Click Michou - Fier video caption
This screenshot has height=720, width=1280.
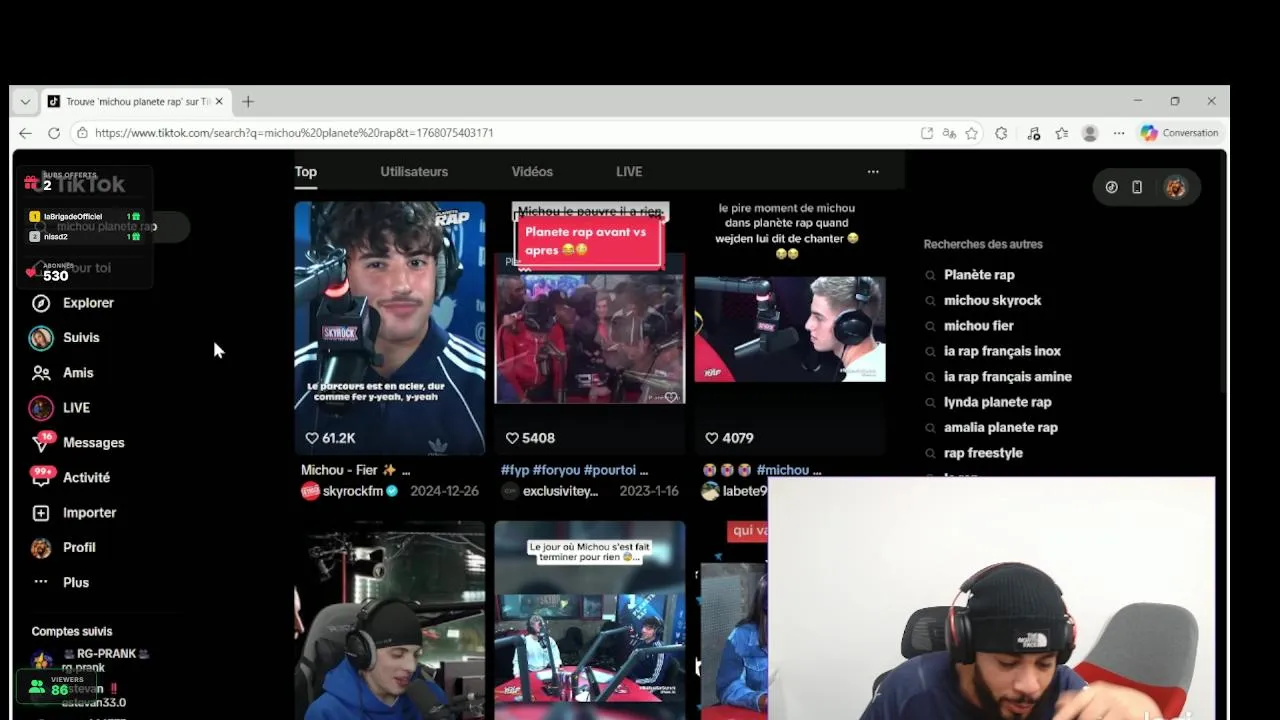coord(355,470)
